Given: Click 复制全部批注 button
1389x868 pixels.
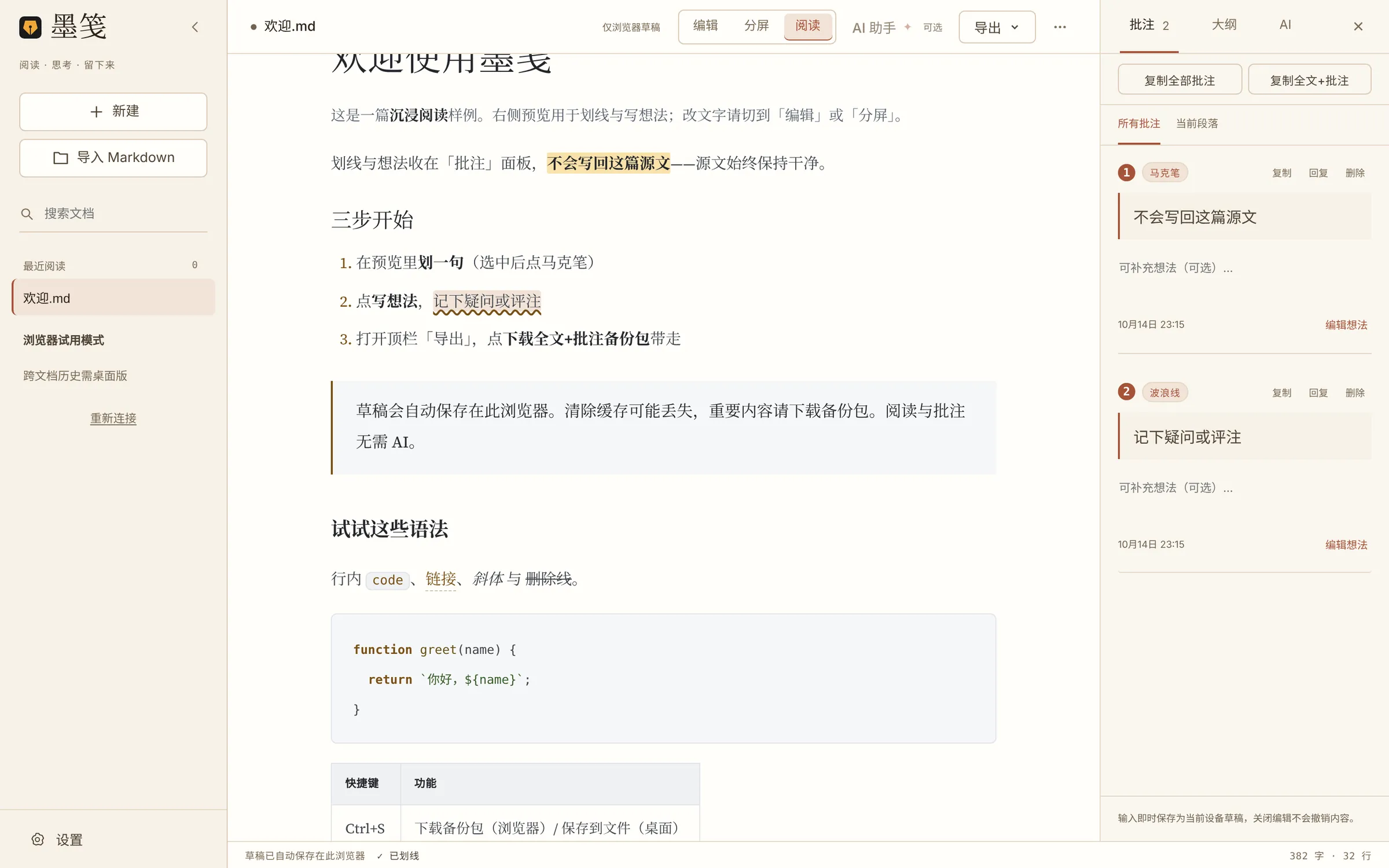Looking at the screenshot, I should coord(1179,80).
